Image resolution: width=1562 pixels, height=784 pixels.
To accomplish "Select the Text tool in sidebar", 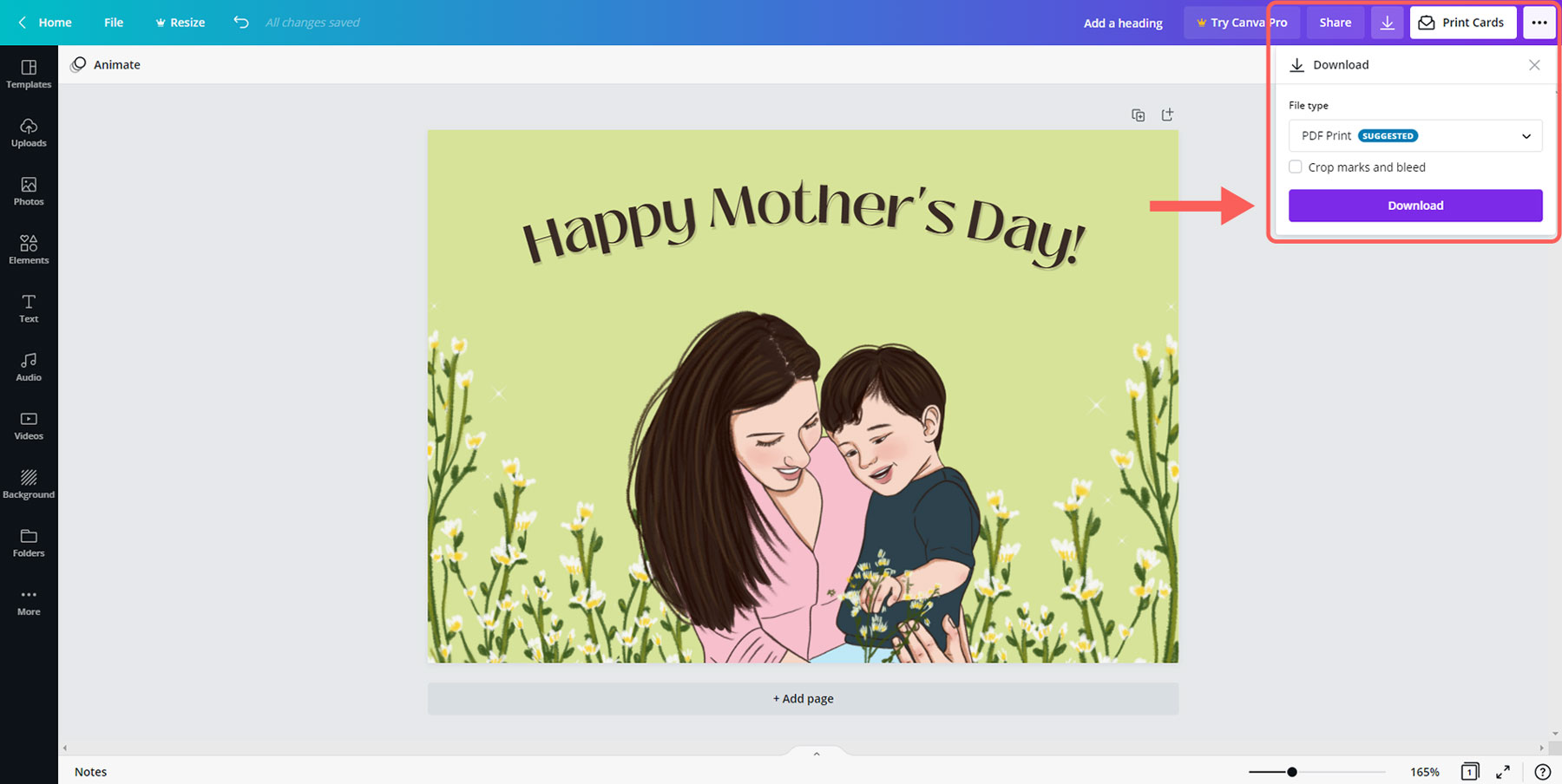I will 29,308.
